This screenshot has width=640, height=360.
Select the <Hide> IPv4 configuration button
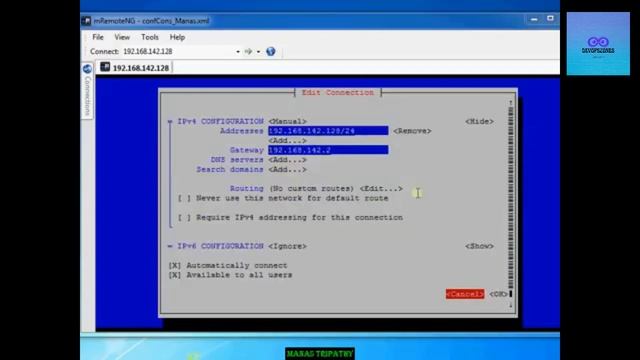479,121
